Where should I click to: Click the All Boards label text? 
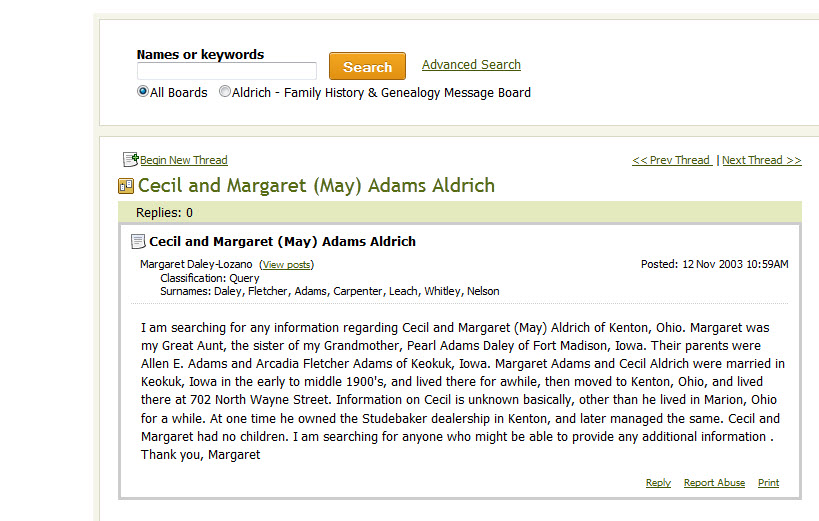(x=179, y=92)
